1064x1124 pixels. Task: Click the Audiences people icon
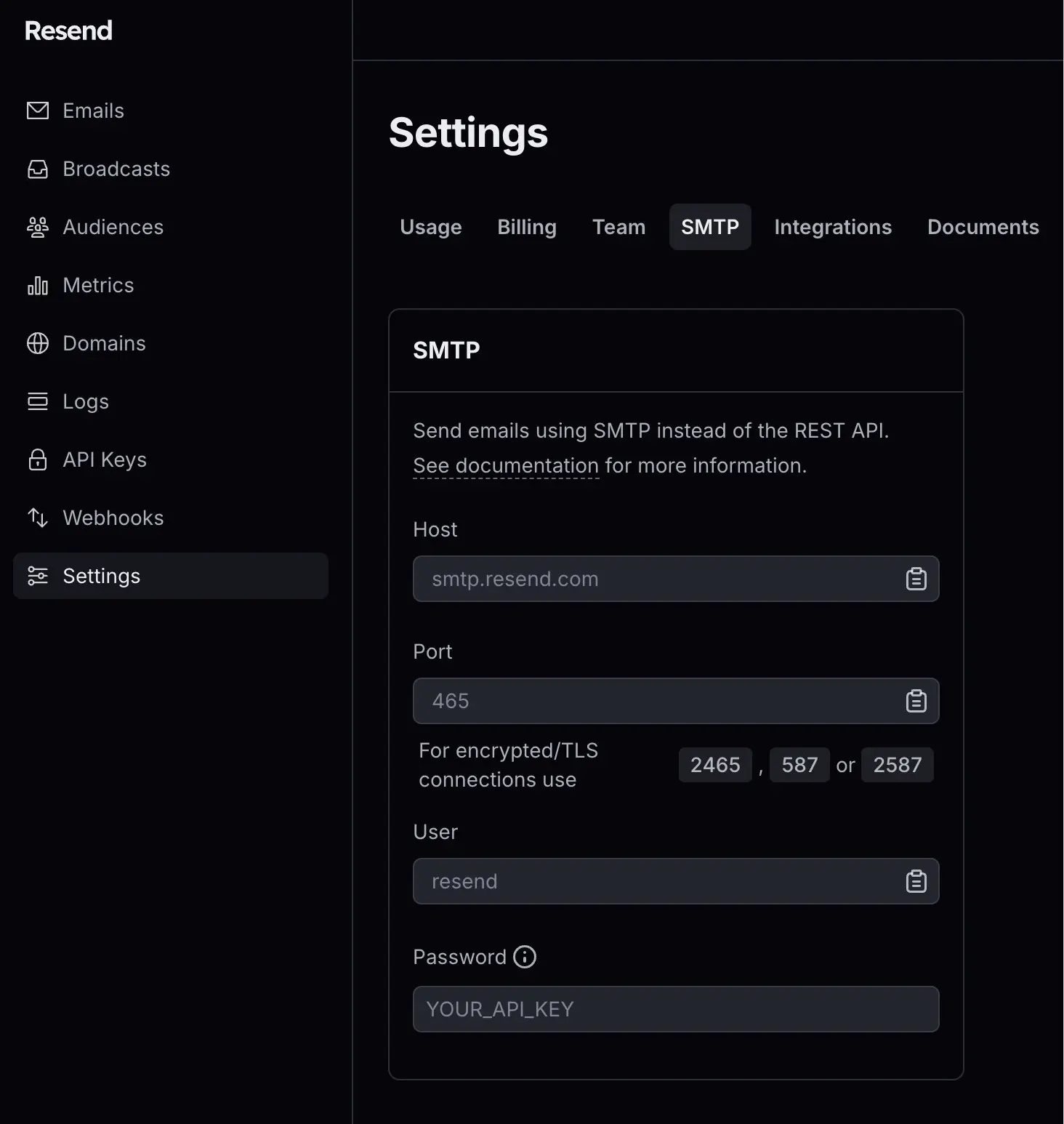point(38,227)
